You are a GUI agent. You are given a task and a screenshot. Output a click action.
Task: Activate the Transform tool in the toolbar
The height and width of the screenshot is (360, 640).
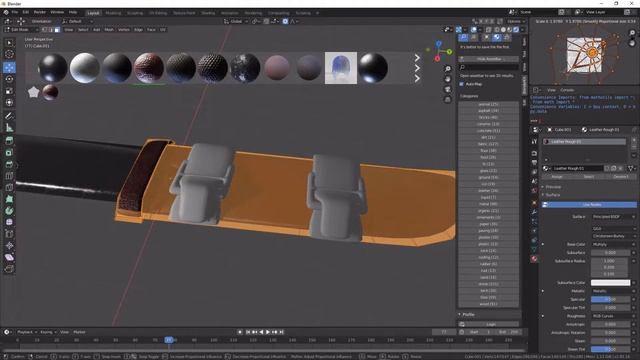[x=9, y=103]
